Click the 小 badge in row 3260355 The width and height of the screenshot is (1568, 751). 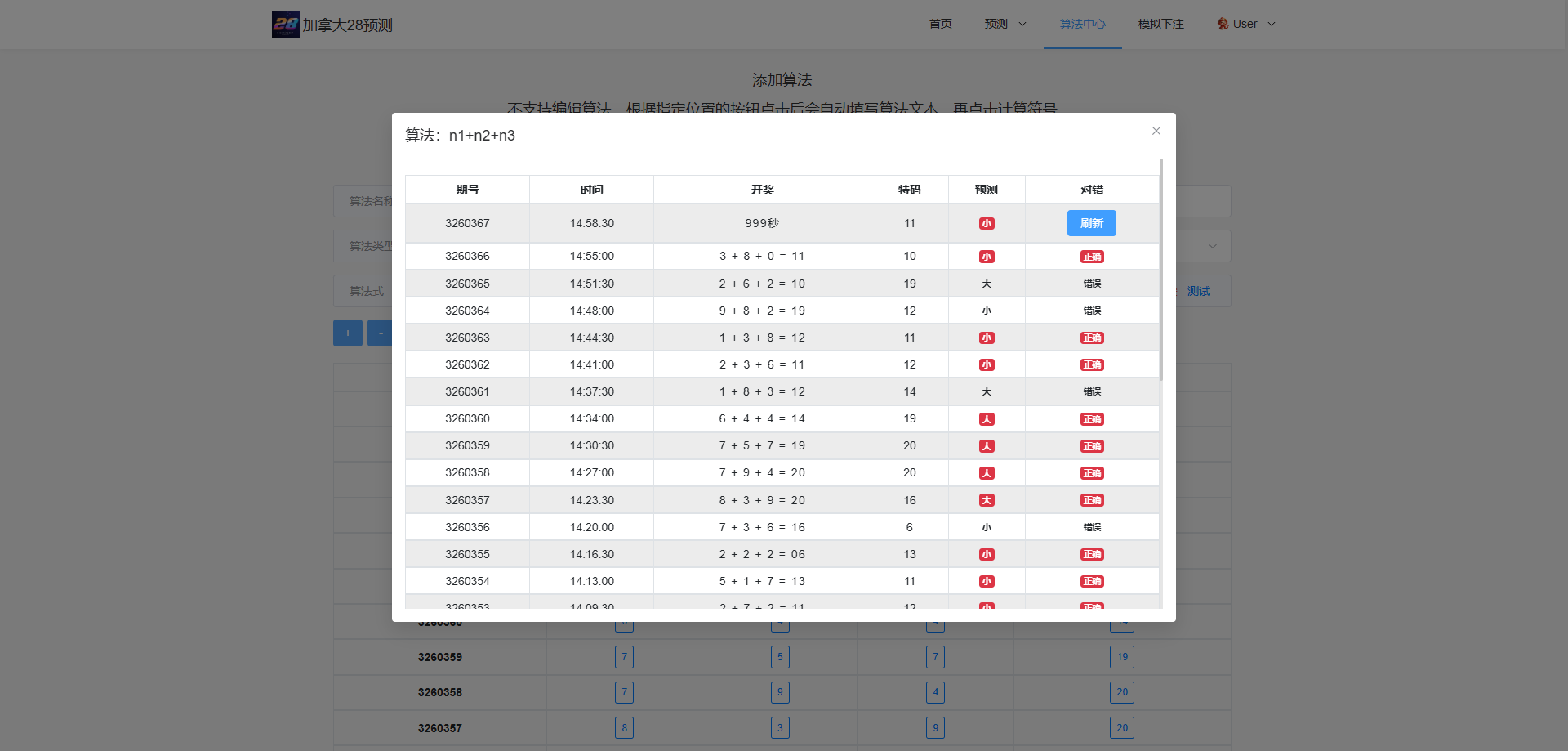(x=987, y=554)
